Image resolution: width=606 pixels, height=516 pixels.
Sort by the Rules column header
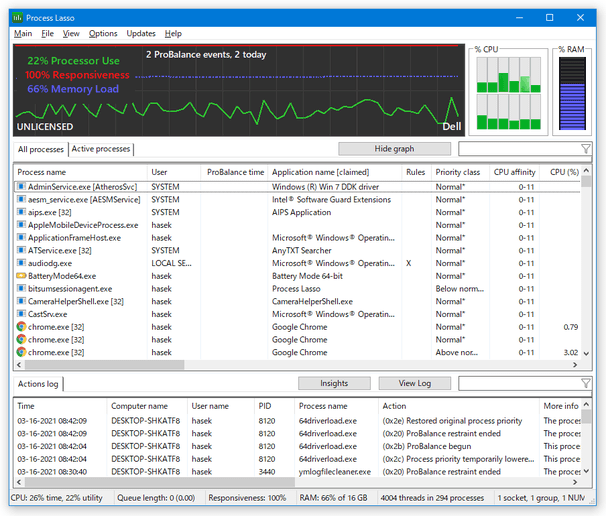tap(416, 172)
